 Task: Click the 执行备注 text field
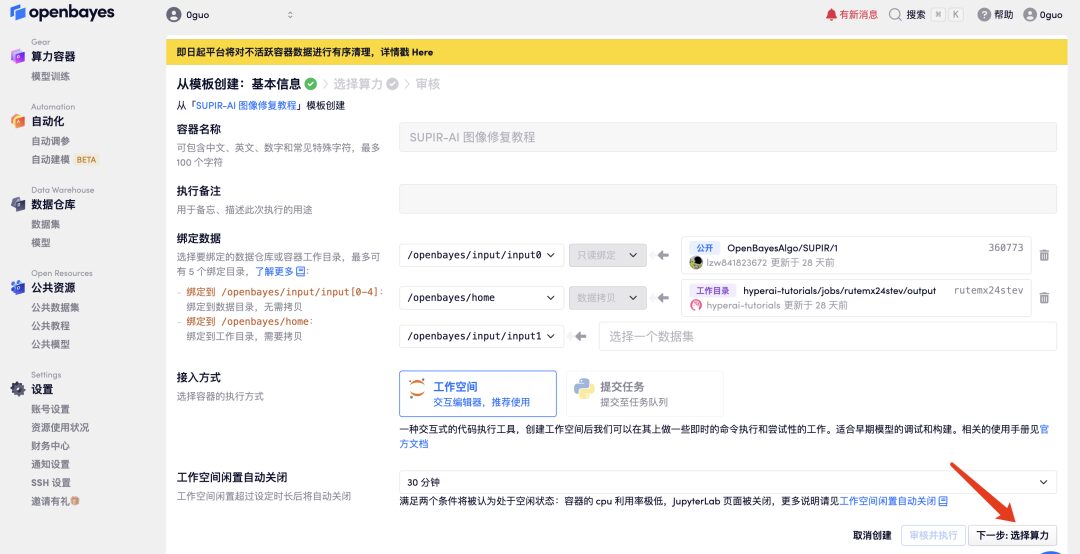pyautogui.click(x=727, y=199)
